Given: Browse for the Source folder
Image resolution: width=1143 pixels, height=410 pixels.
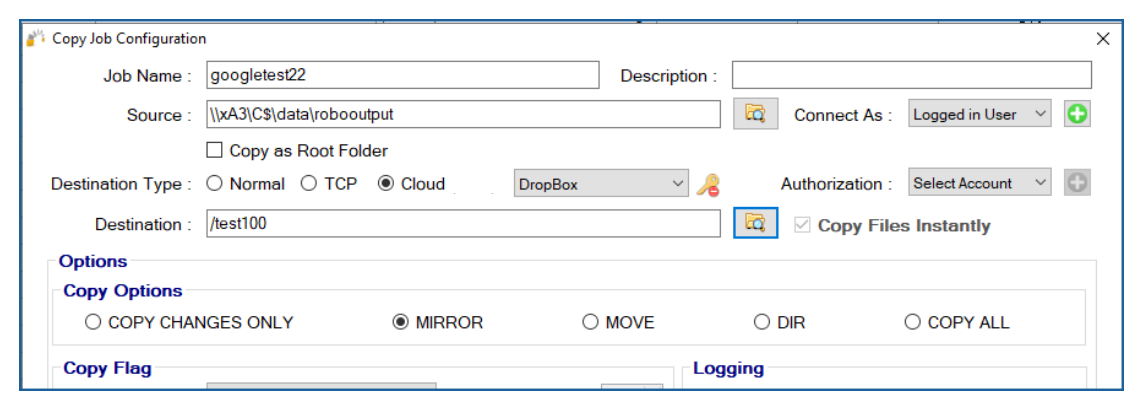Looking at the screenshot, I should pos(755,113).
